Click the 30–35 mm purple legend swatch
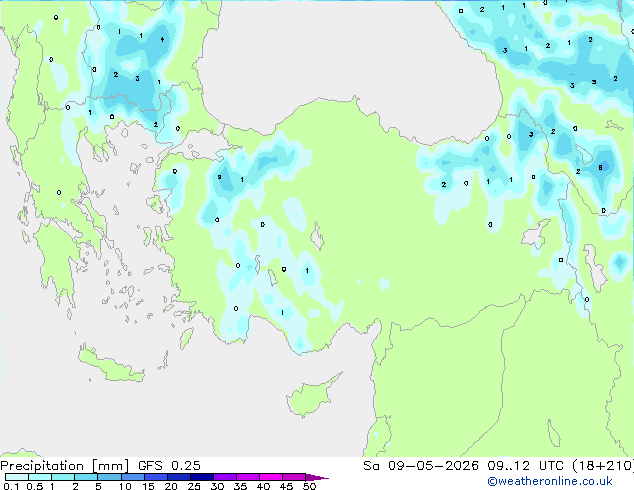 click(x=225, y=477)
